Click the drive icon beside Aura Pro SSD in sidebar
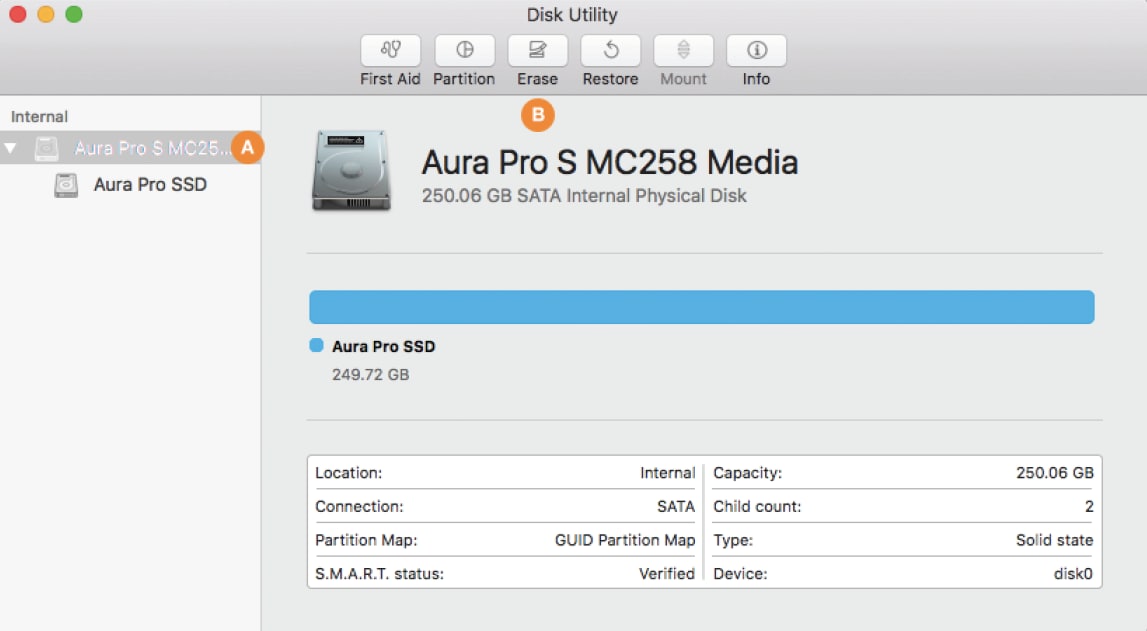This screenshot has height=631, width=1147. [66, 185]
